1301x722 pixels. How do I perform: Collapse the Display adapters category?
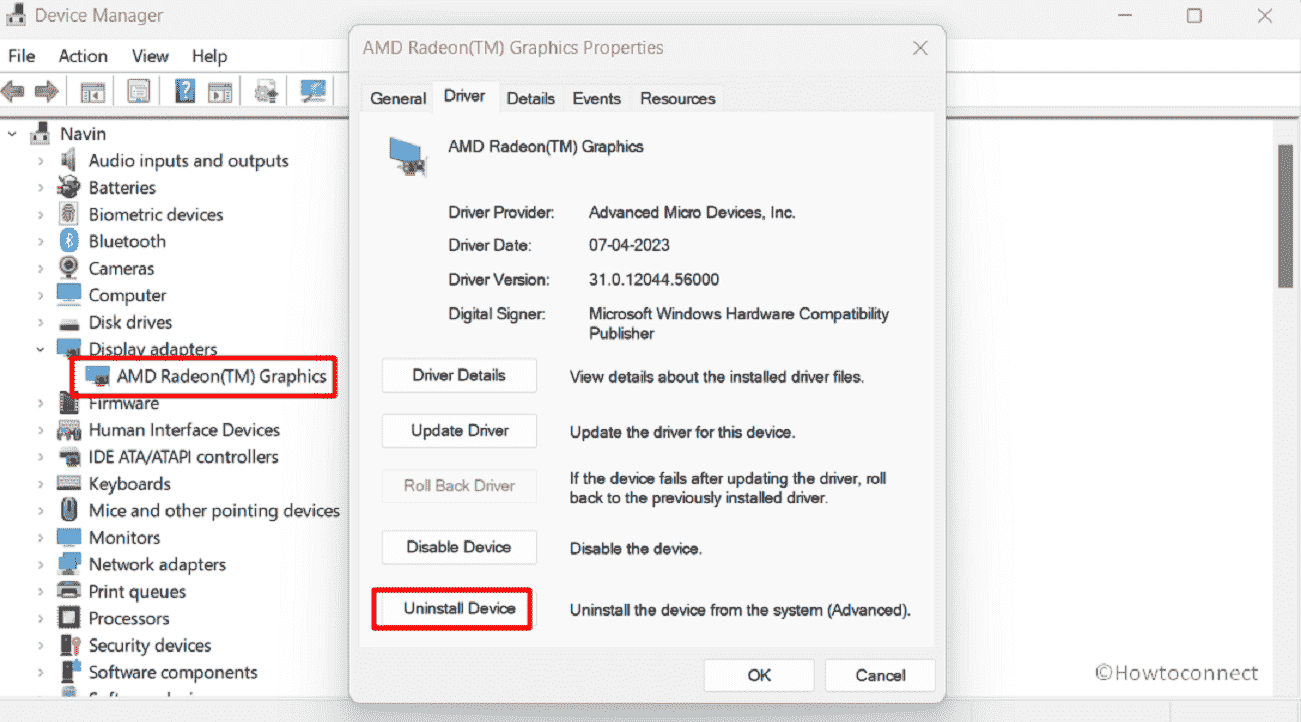pos(40,349)
